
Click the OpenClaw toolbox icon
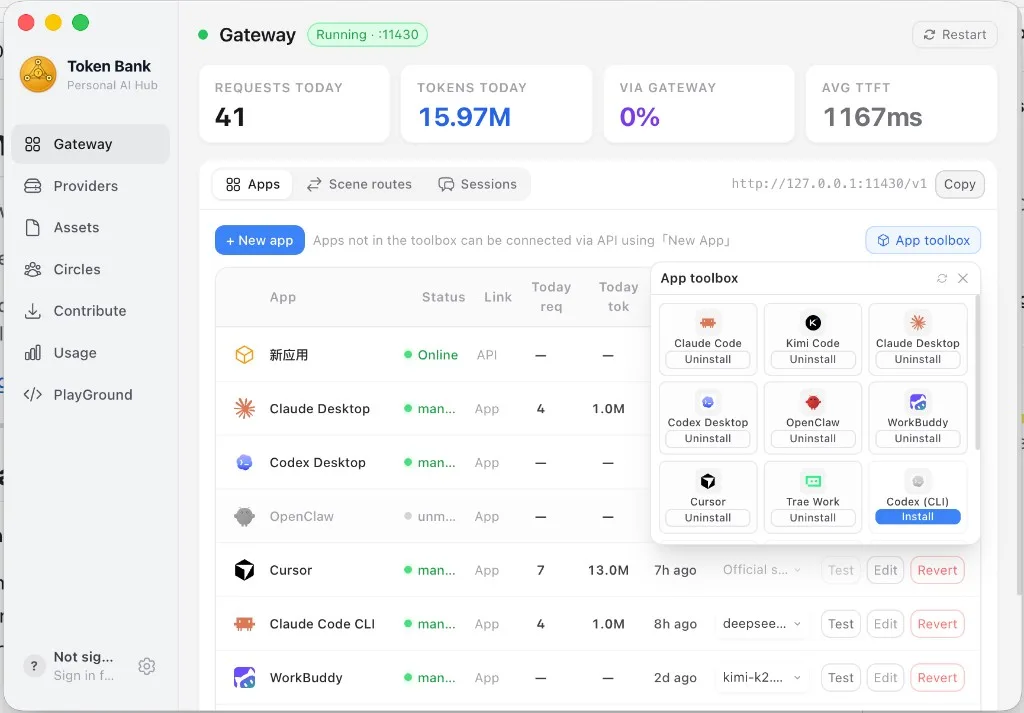[x=812, y=402]
